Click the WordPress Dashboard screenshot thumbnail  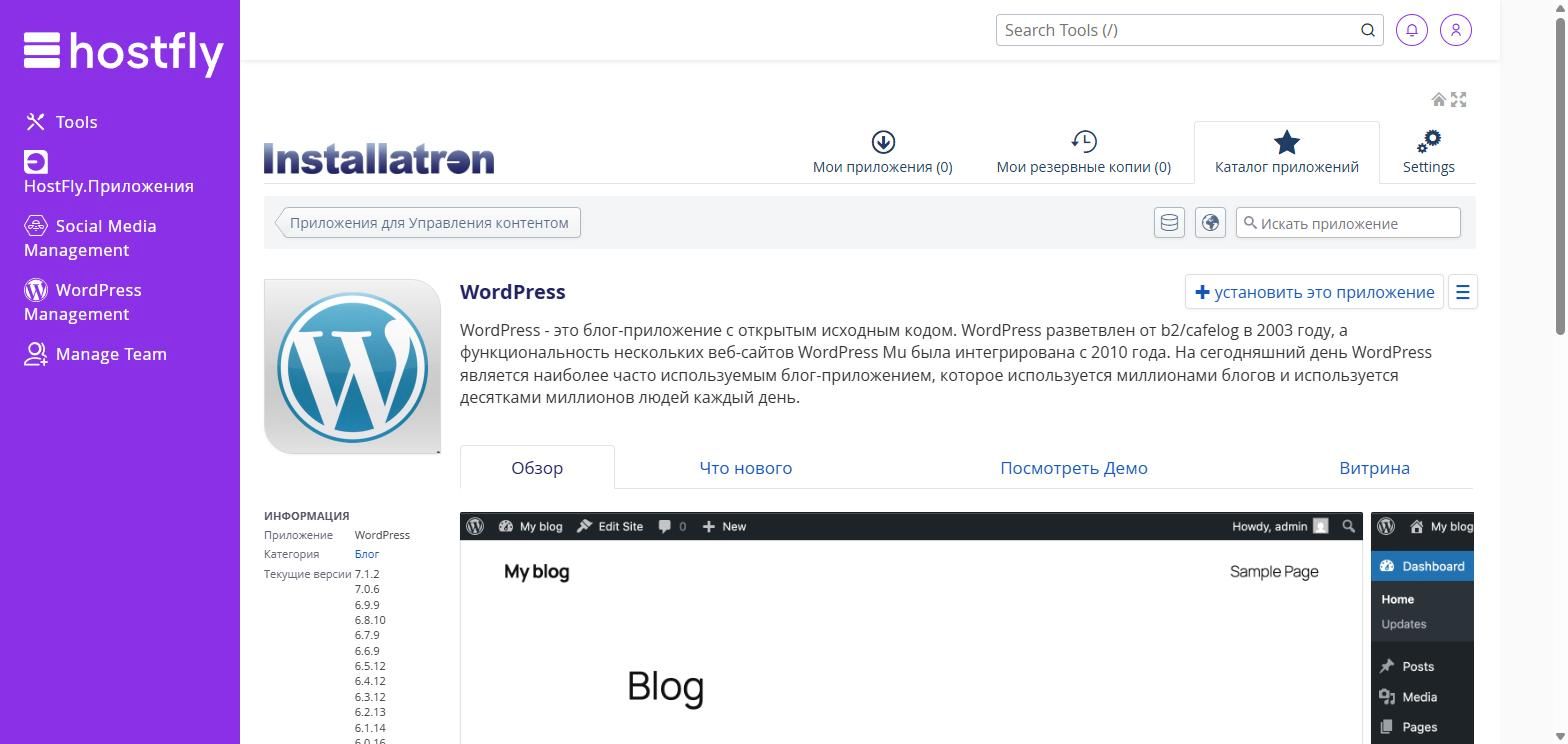point(1422,628)
